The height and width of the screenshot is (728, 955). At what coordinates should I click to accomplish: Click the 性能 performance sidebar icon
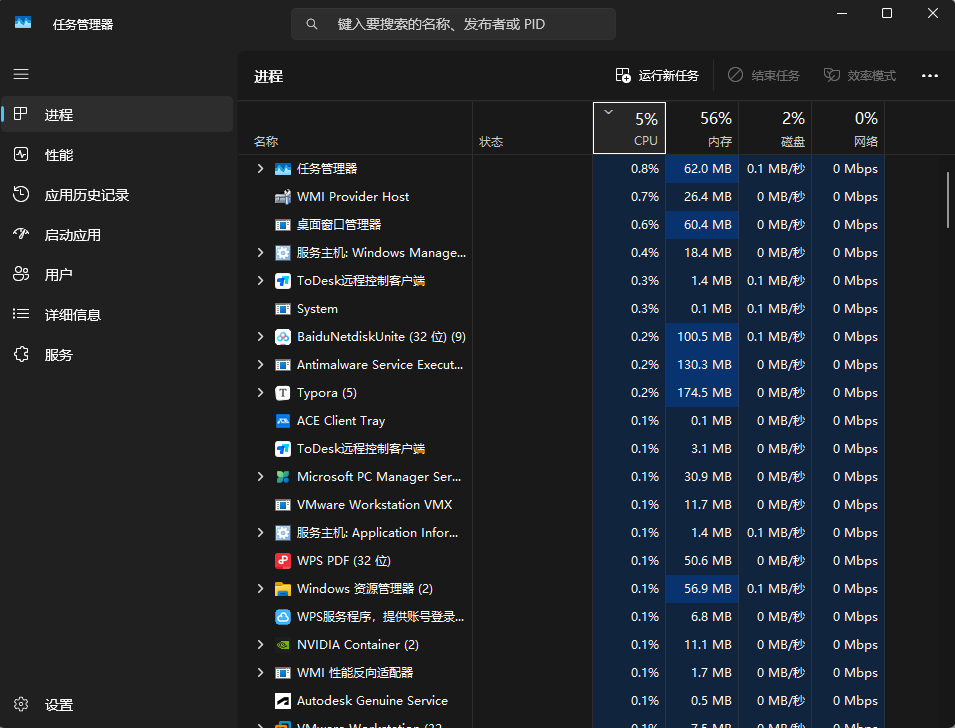point(21,154)
